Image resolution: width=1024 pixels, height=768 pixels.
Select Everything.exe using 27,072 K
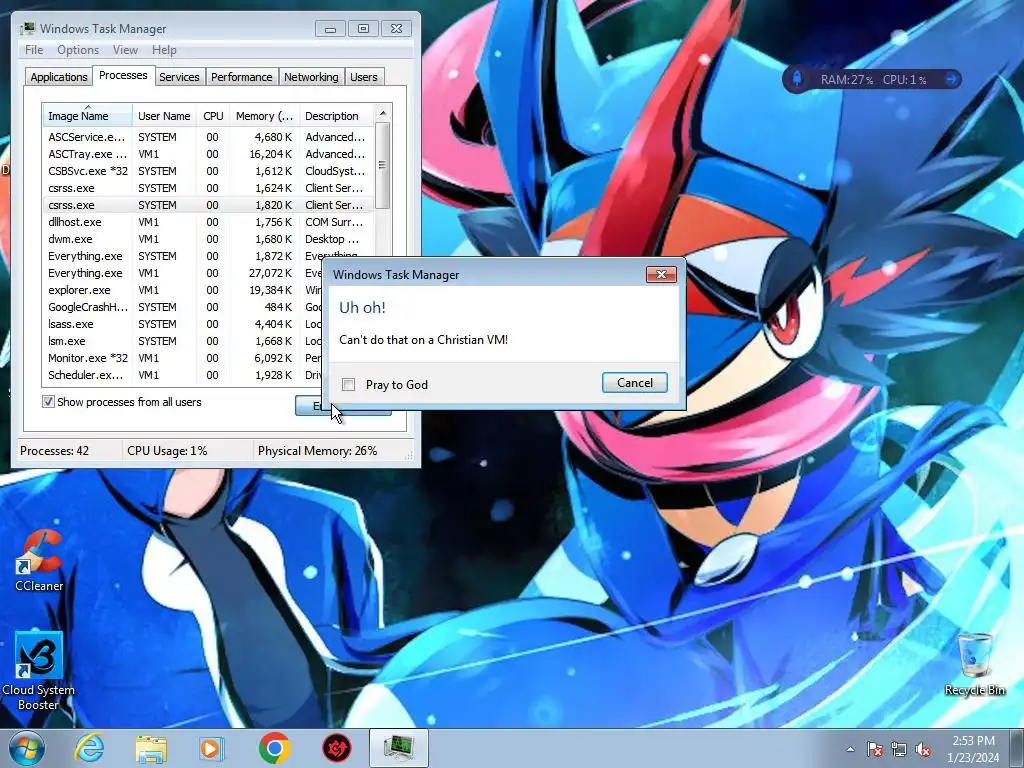[183, 273]
